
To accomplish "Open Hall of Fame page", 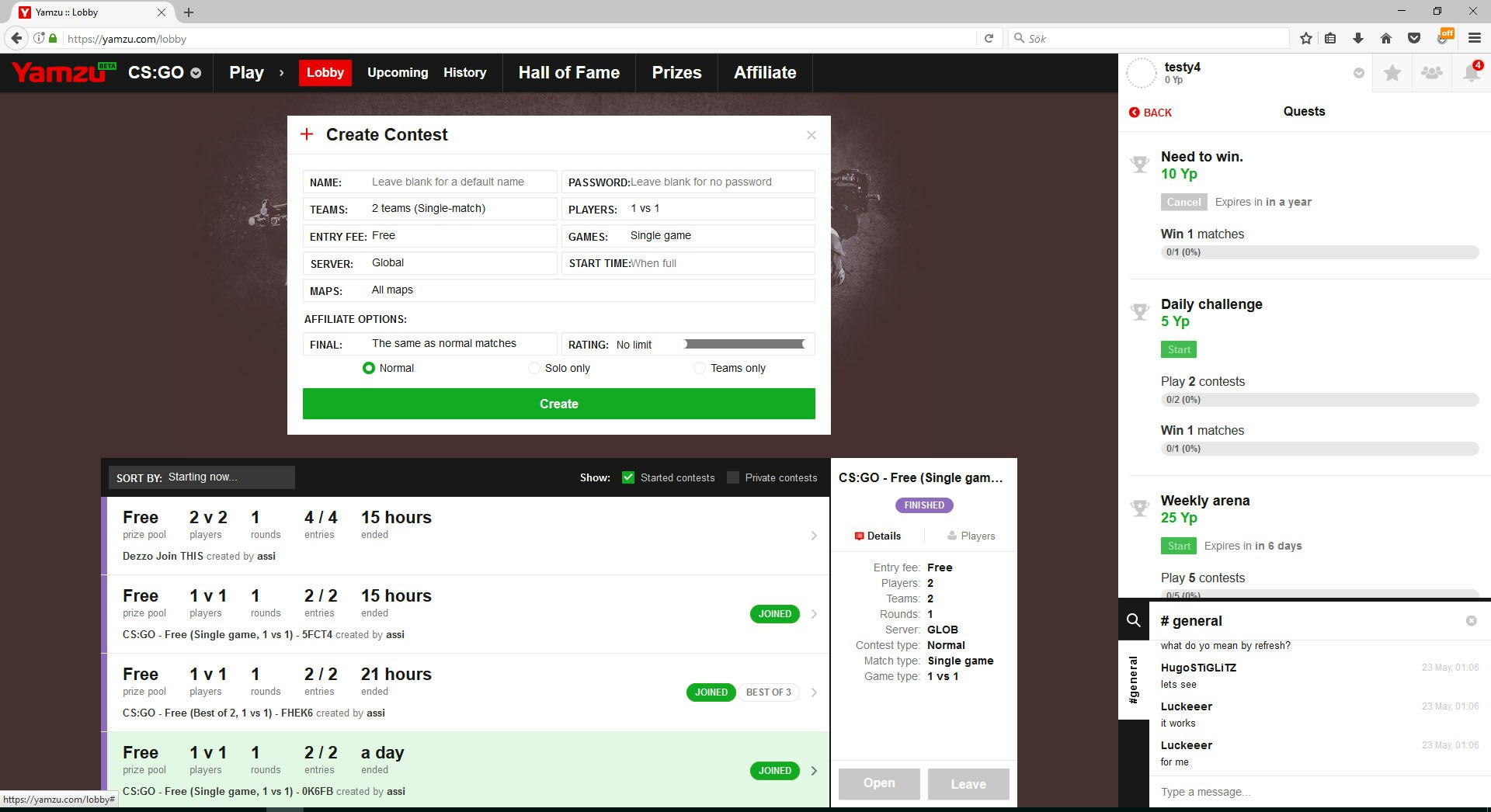I will [x=569, y=73].
